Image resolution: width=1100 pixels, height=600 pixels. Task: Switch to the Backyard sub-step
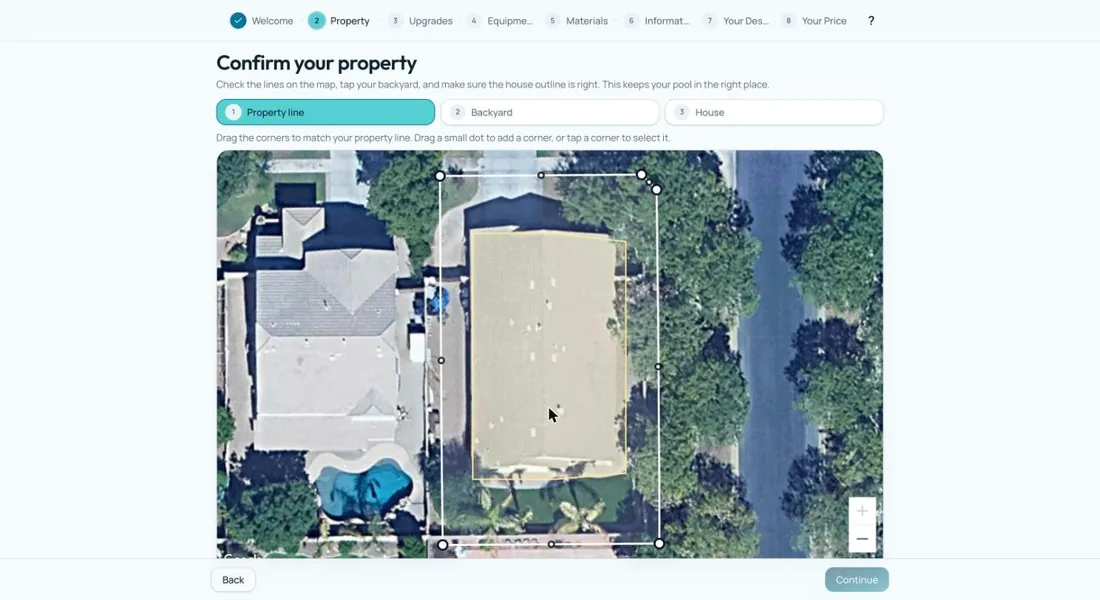click(550, 112)
